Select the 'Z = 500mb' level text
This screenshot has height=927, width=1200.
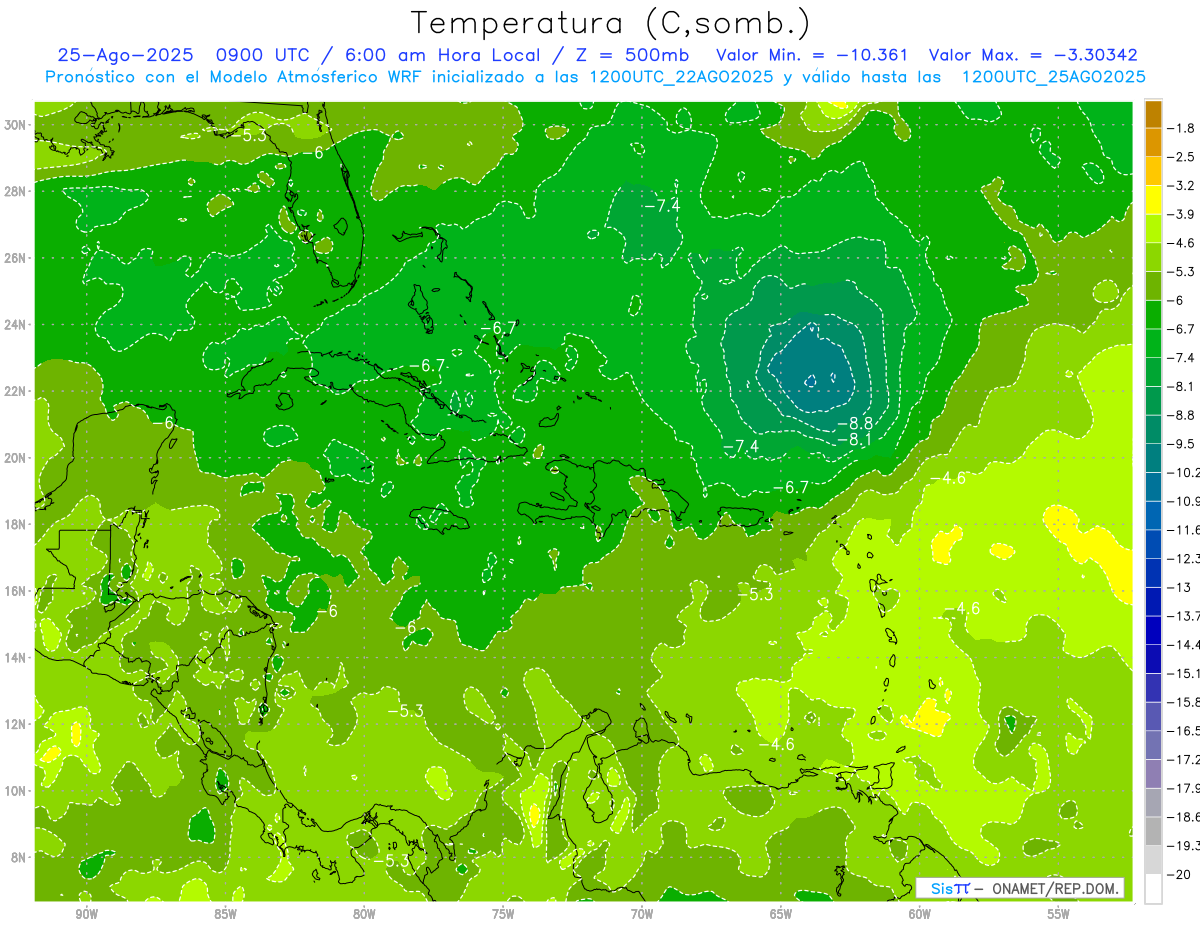(629, 56)
